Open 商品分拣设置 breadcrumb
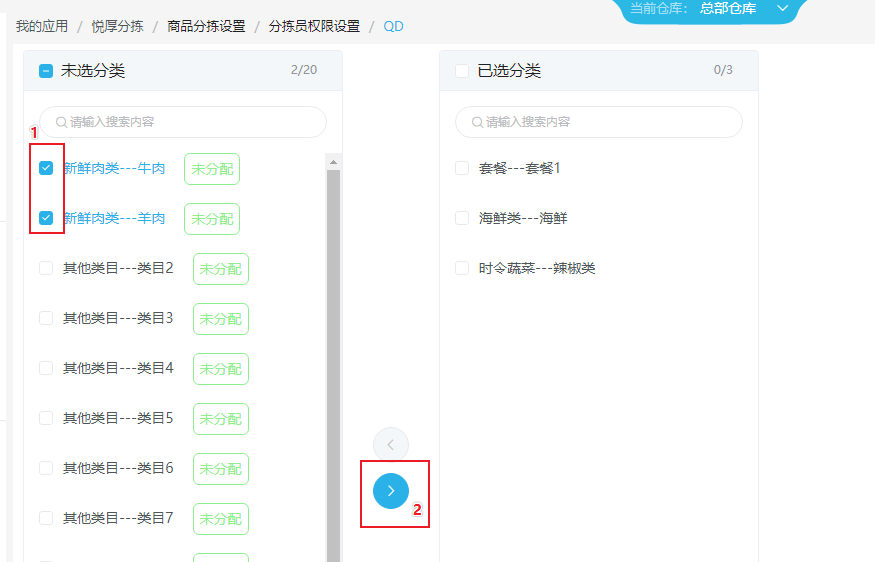Viewport: 875px width, 562px height. (206, 26)
